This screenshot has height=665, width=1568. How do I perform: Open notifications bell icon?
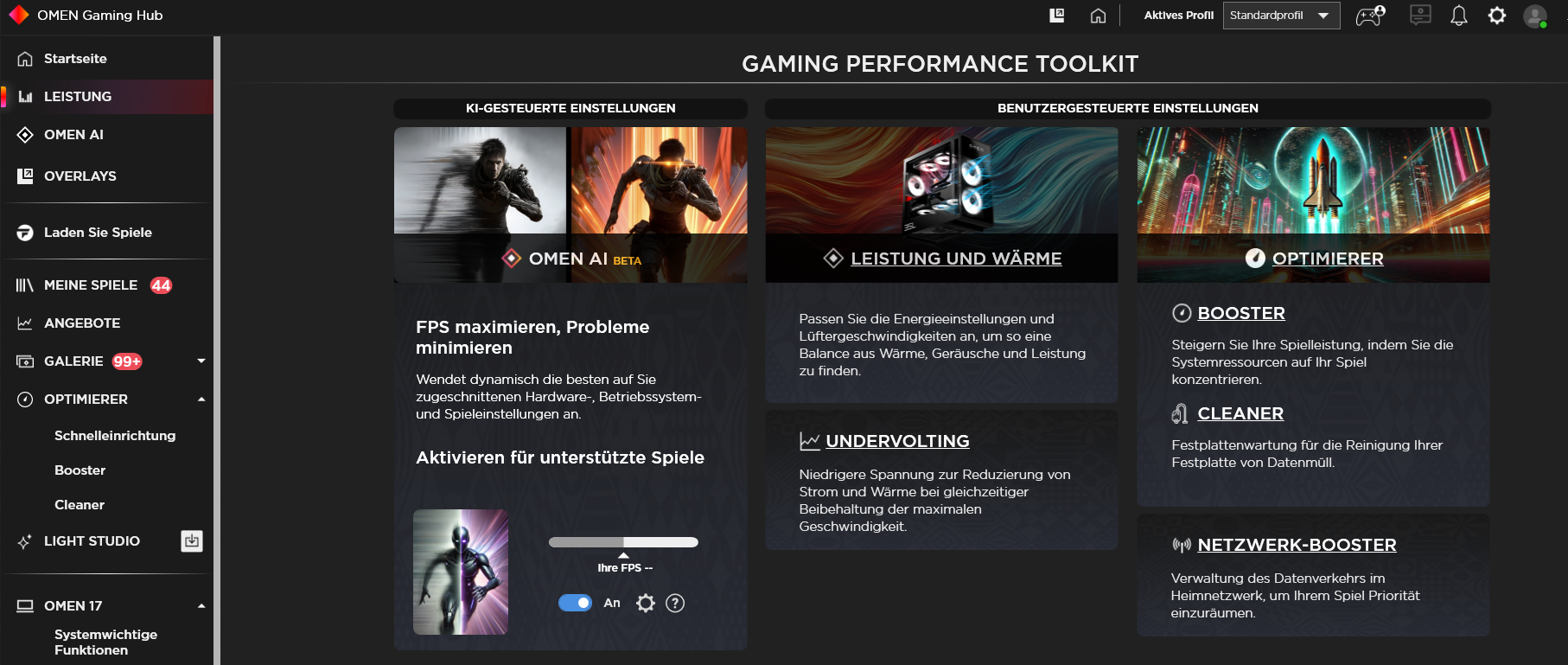(x=1459, y=16)
